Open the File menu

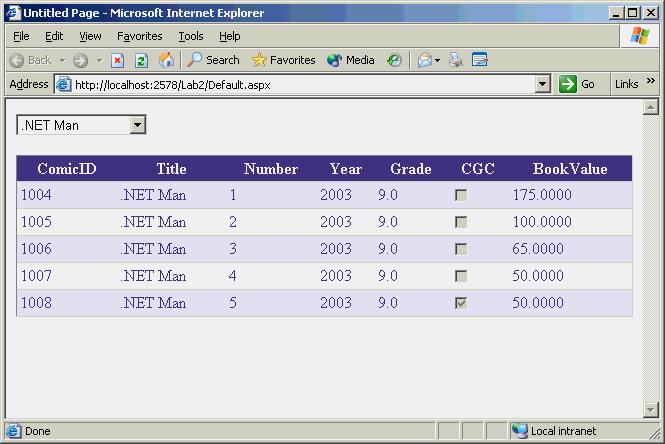coord(21,36)
